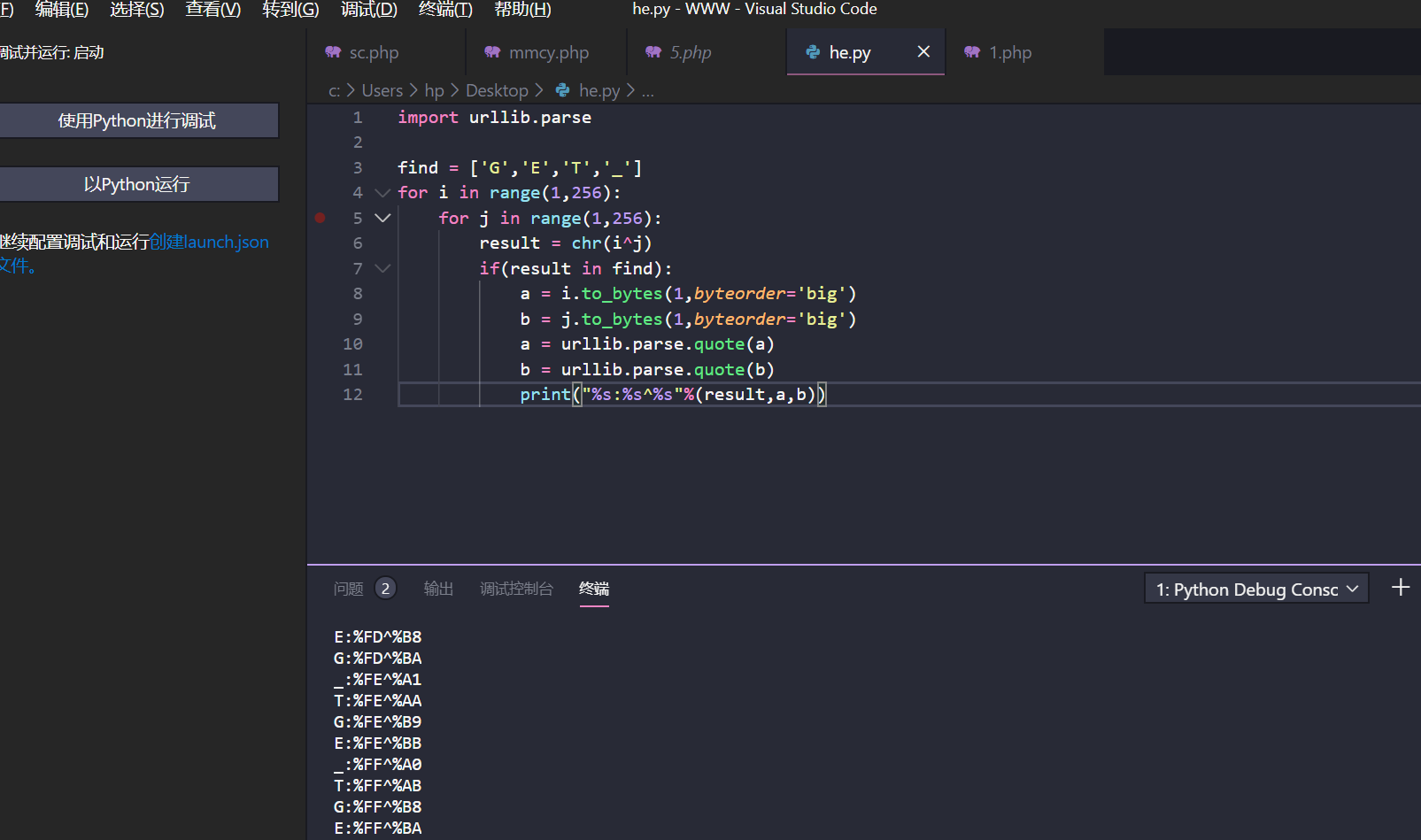Click the Python icon in the breadcrumb
1421x840 pixels.
562,90
